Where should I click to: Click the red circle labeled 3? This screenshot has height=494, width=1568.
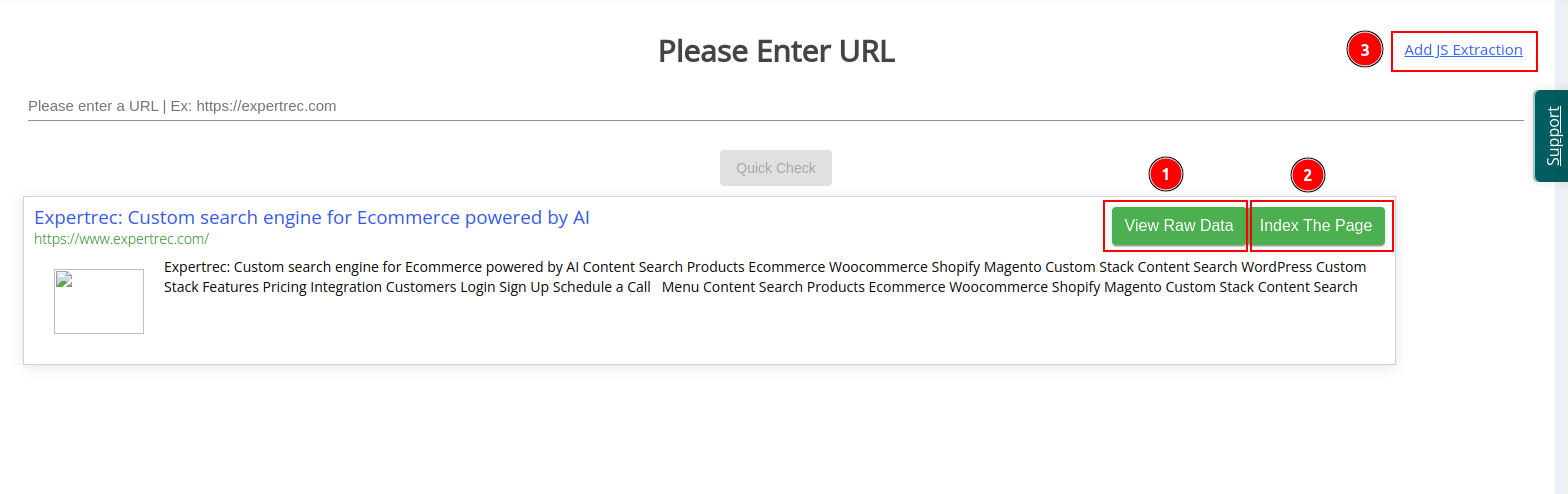[x=1364, y=50]
